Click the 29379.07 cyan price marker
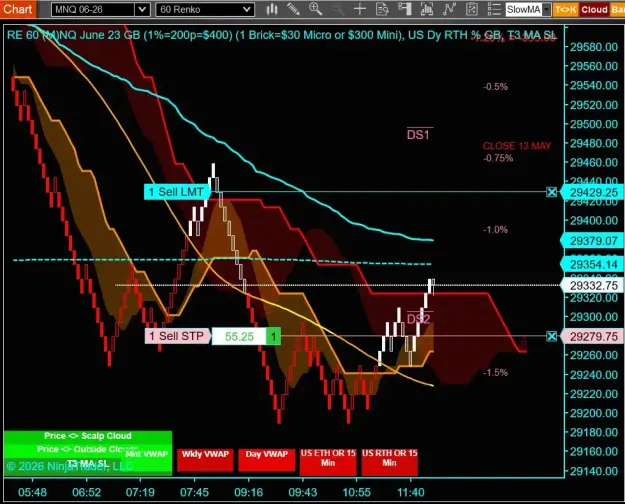Screen dimensions: 625x504 [x=592, y=241]
